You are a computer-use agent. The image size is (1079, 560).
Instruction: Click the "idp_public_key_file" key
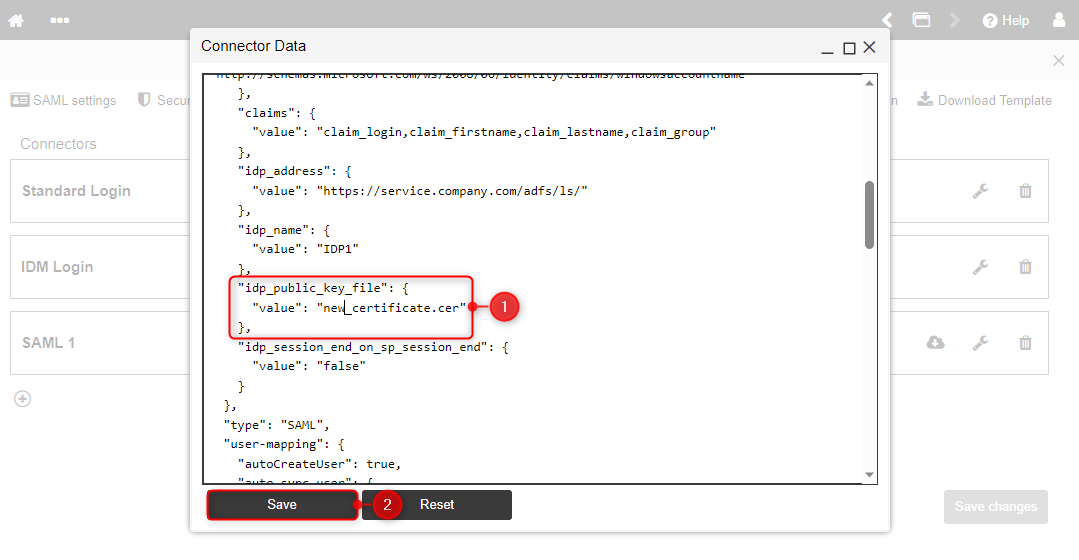click(x=313, y=288)
